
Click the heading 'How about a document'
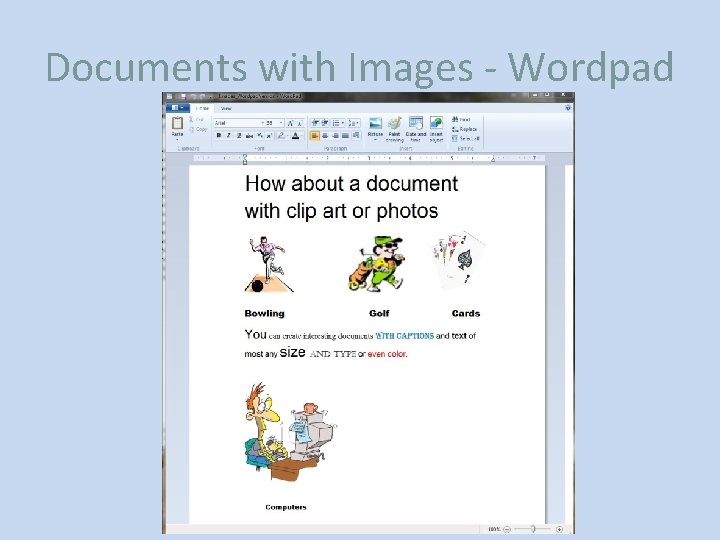[x=351, y=184]
